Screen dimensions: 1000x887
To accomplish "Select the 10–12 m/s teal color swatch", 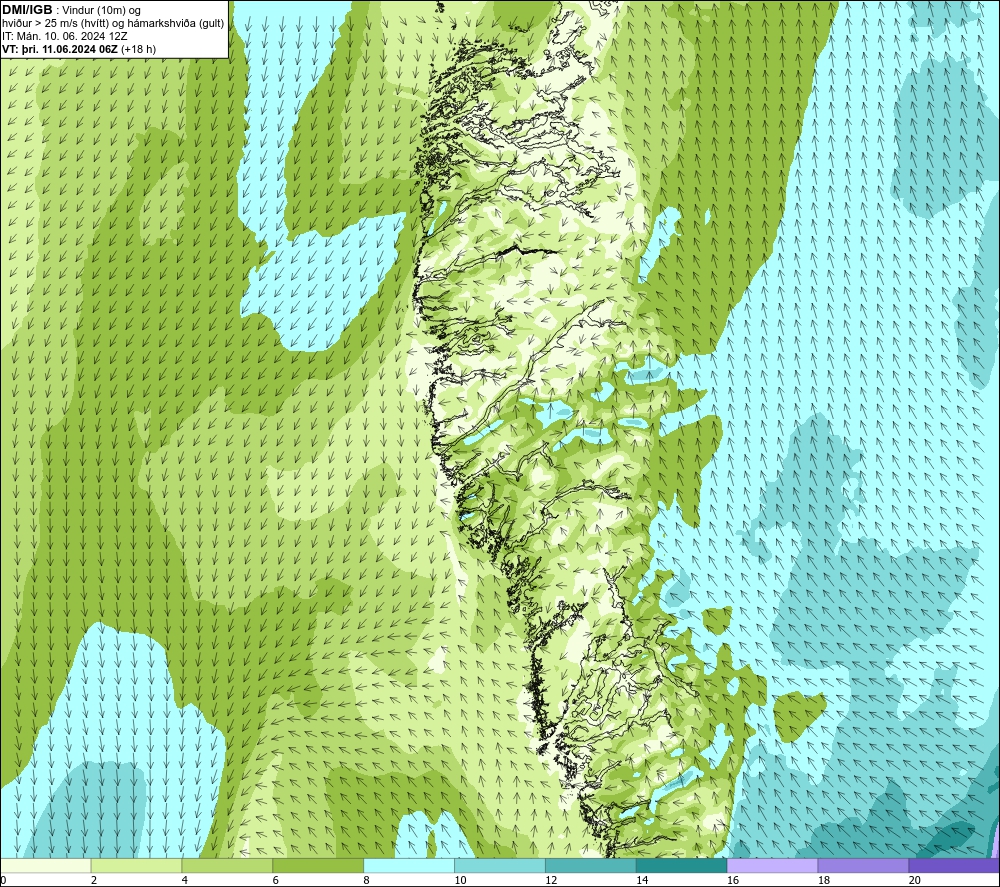I will pyautogui.click(x=500, y=865).
